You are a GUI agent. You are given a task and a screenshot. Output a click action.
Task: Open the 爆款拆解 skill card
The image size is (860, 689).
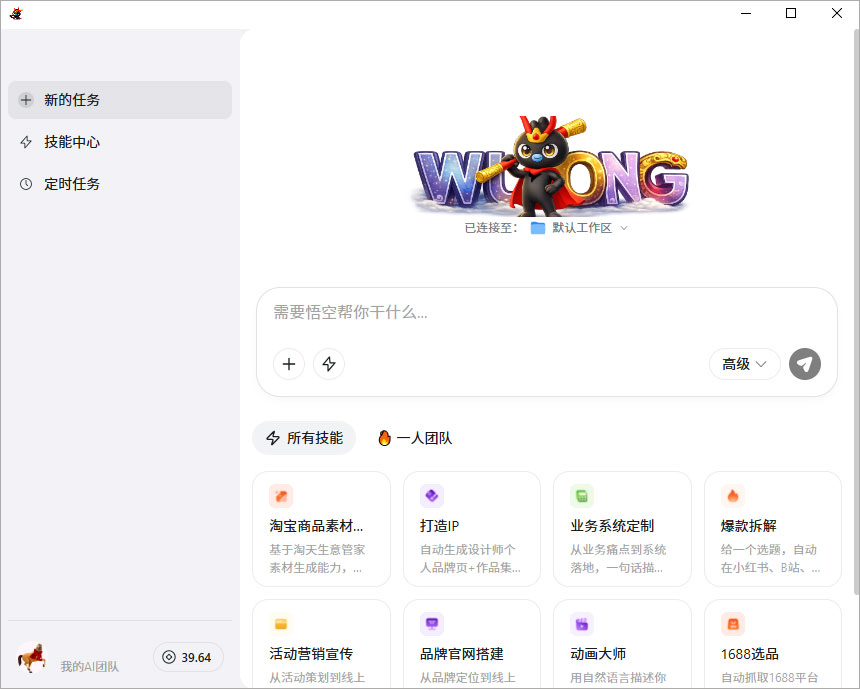coord(773,529)
